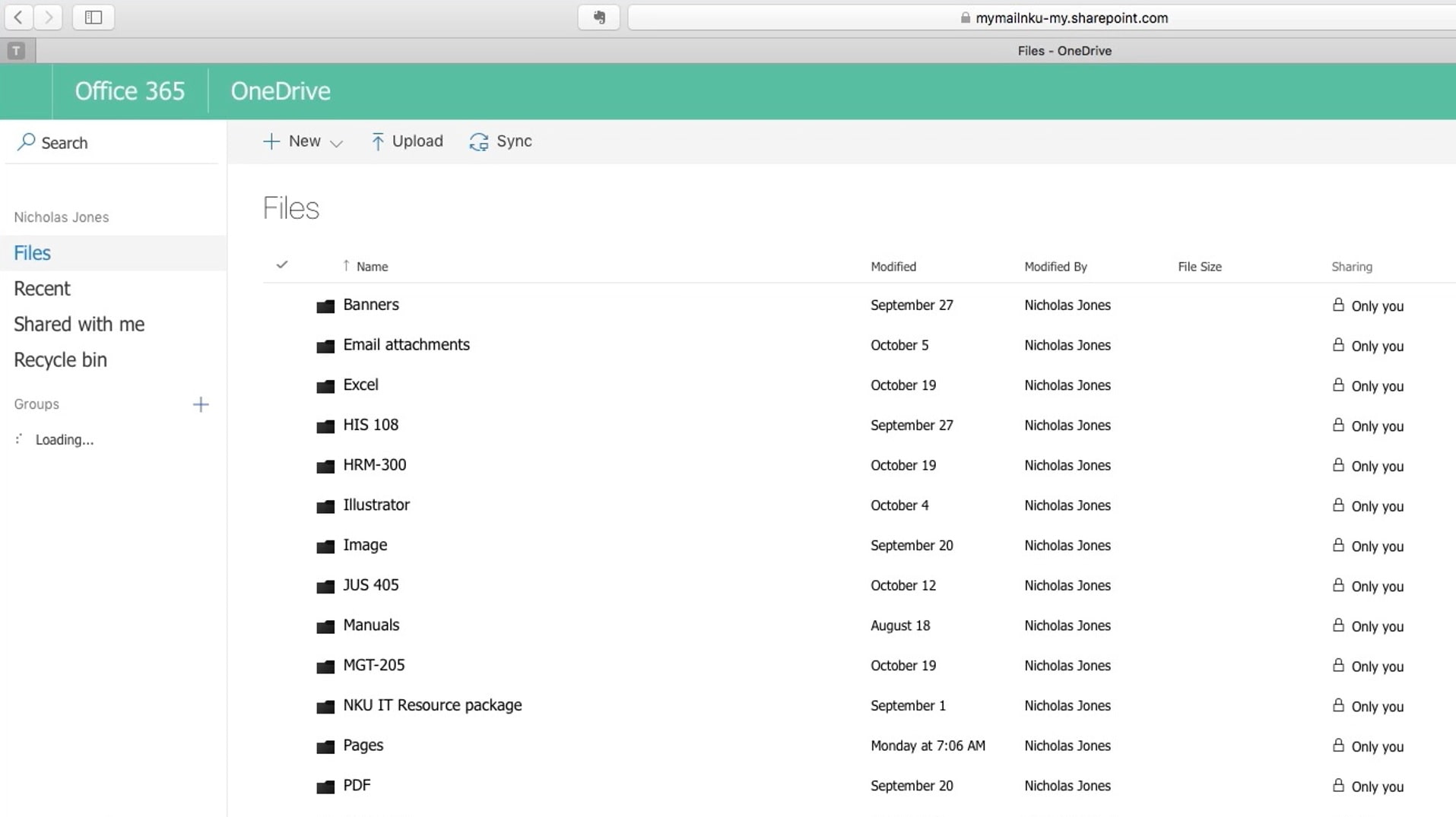Screen dimensions: 1456x817
Task: Click the Image folder icon
Action: pos(325,546)
